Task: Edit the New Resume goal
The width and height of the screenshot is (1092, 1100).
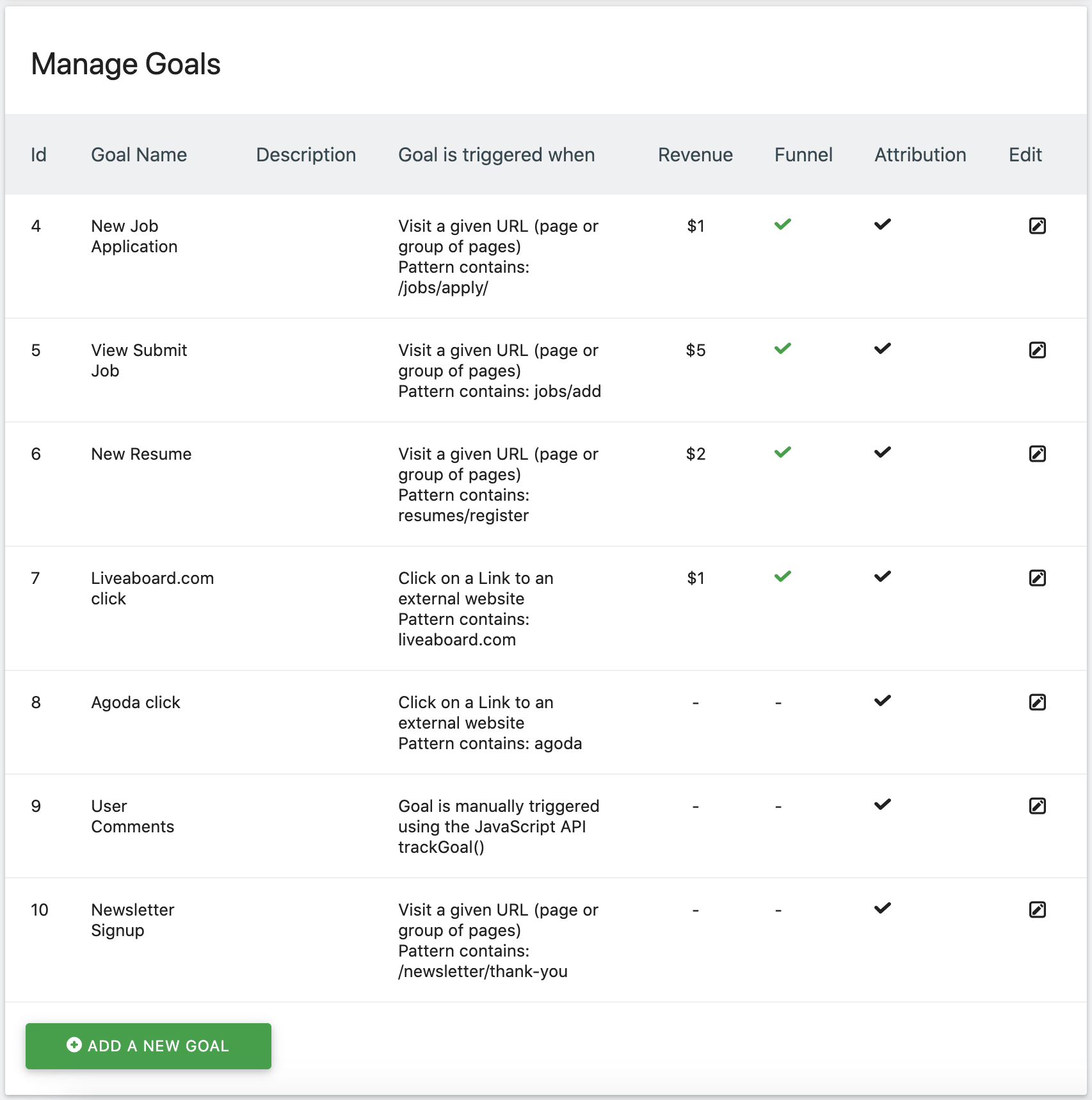Action: click(x=1037, y=454)
